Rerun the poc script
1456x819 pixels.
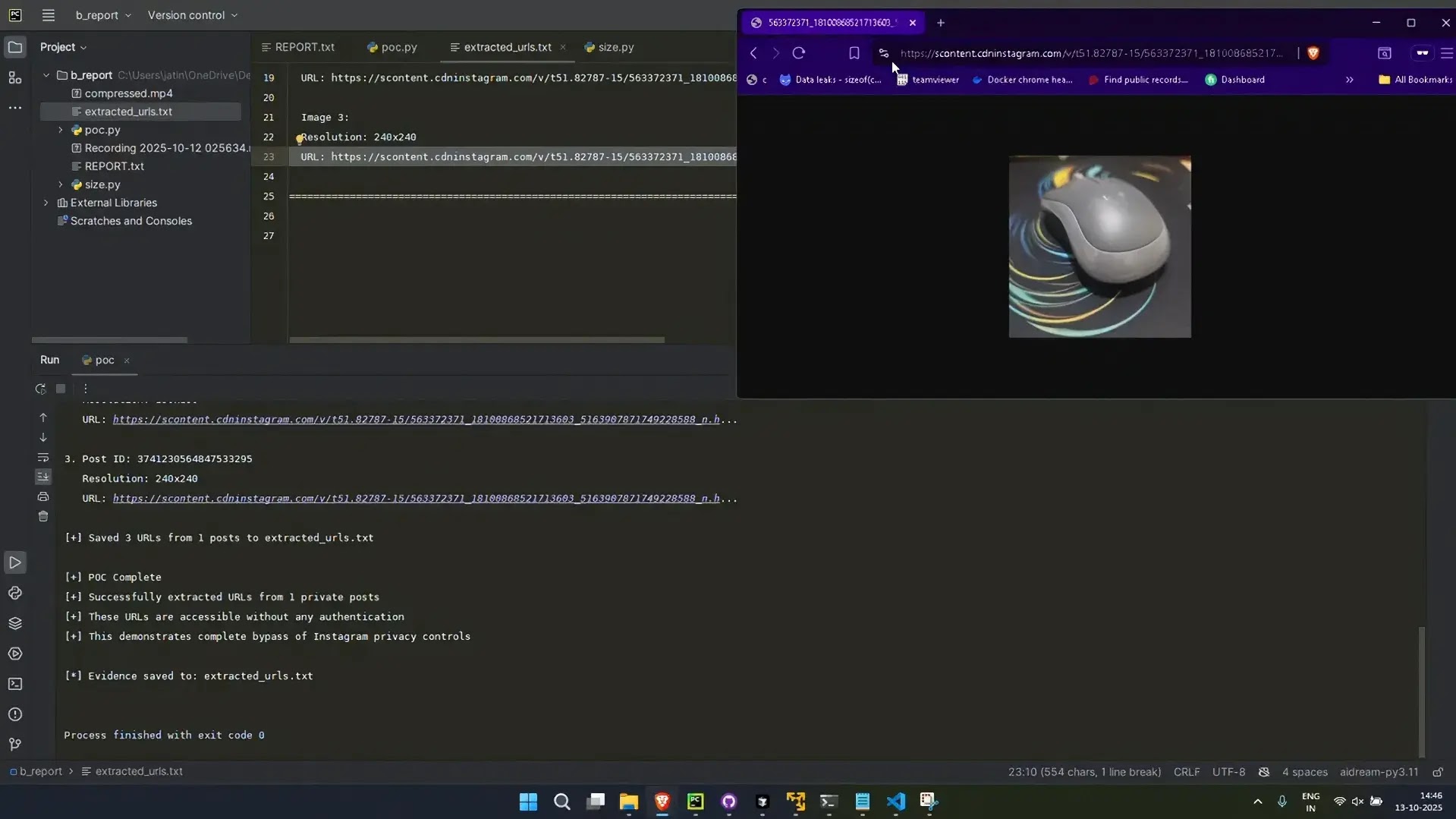[x=40, y=388]
